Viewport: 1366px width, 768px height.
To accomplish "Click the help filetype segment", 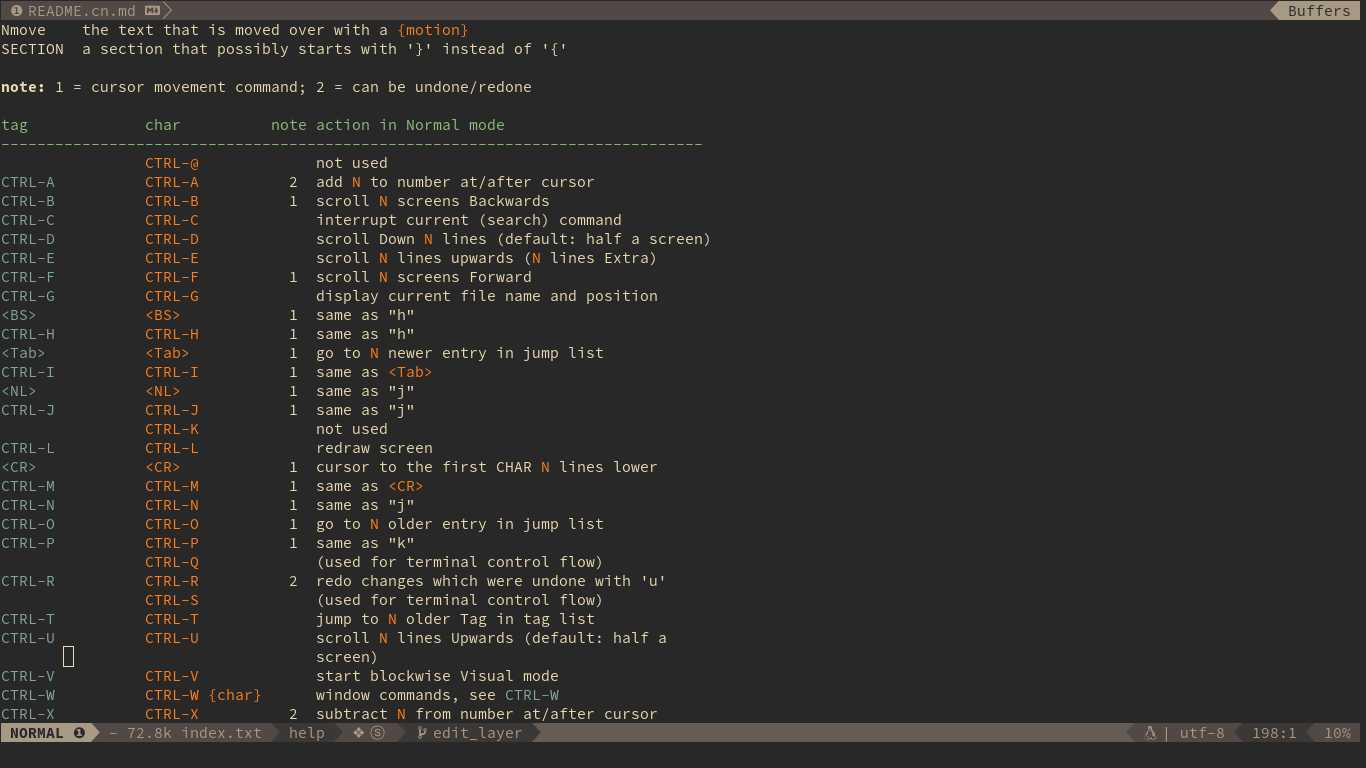I will pos(307,733).
